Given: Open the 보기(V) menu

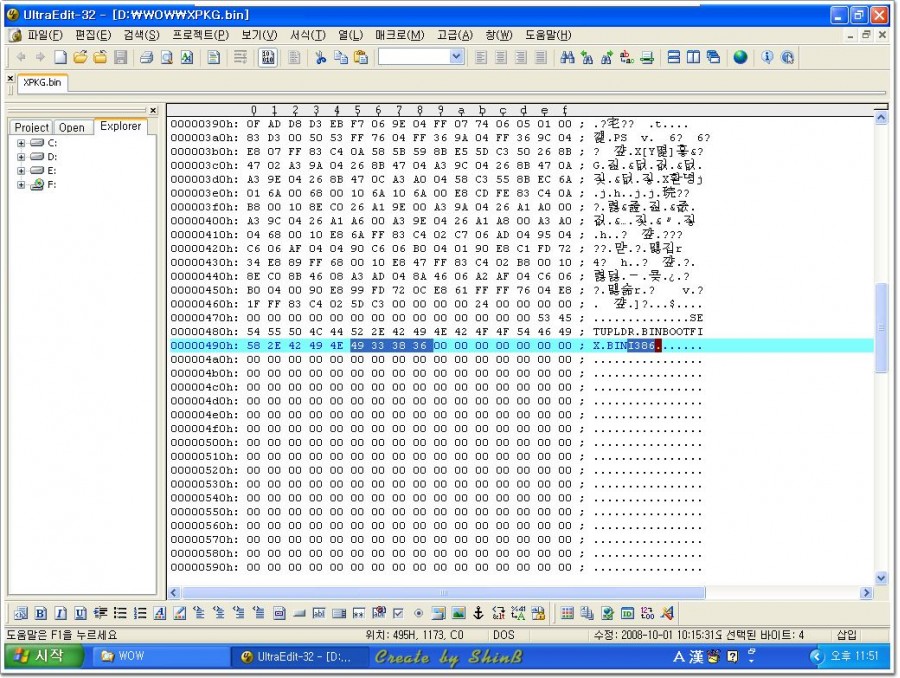Looking at the screenshot, I should point(259,35).
